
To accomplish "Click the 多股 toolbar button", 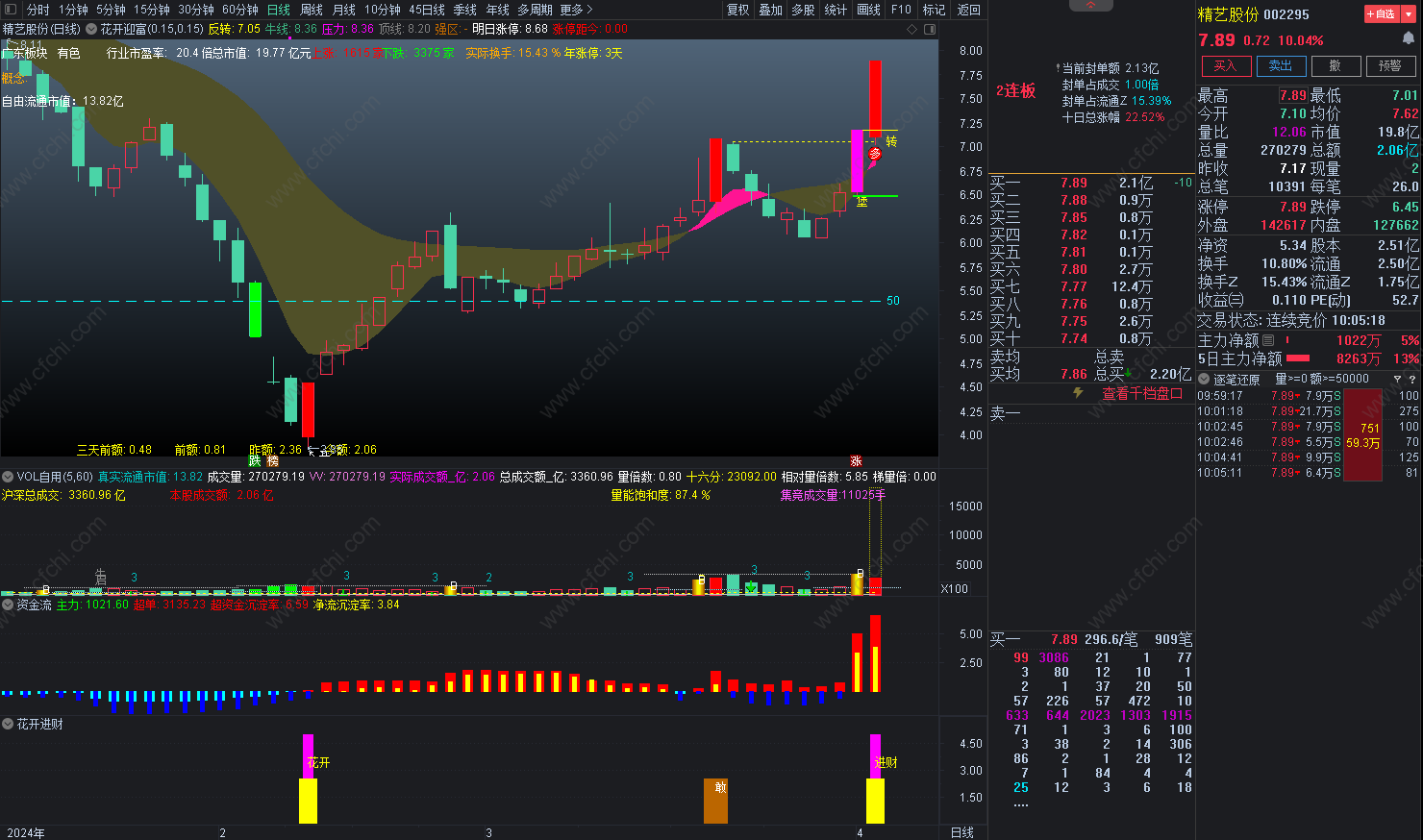I will (x=803, y=10).
